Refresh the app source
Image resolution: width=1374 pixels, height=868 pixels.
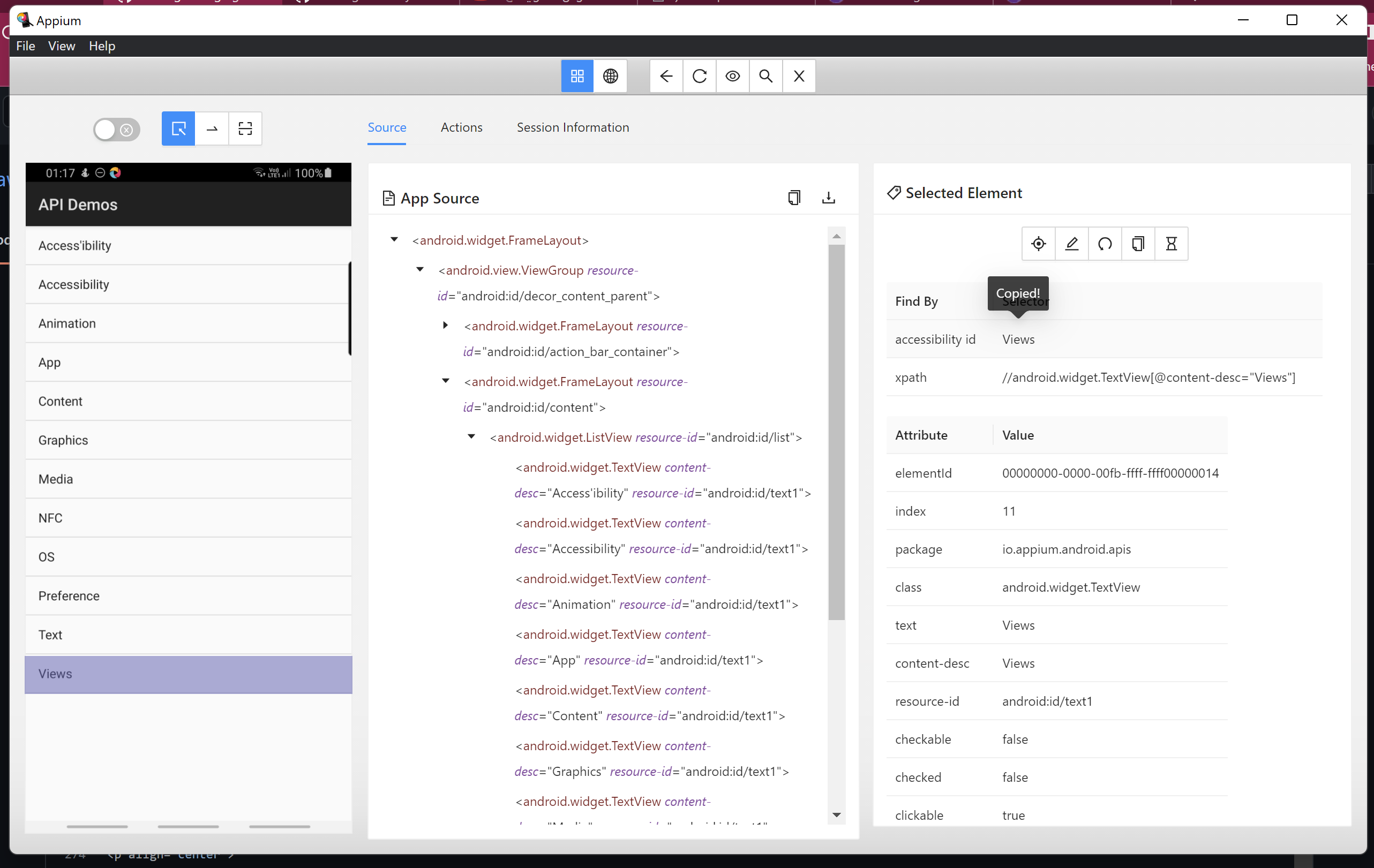(x=699, y=76)
